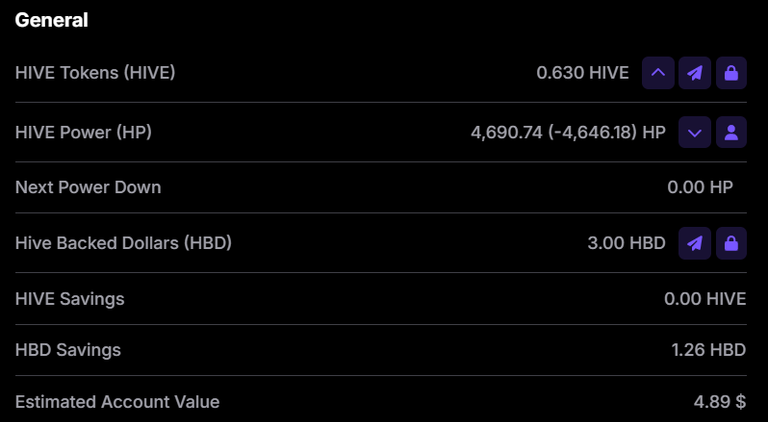Select the 0.630 HIVE balance
The width and height of the screenshot is (768, 422).
[x=582, y=73]
